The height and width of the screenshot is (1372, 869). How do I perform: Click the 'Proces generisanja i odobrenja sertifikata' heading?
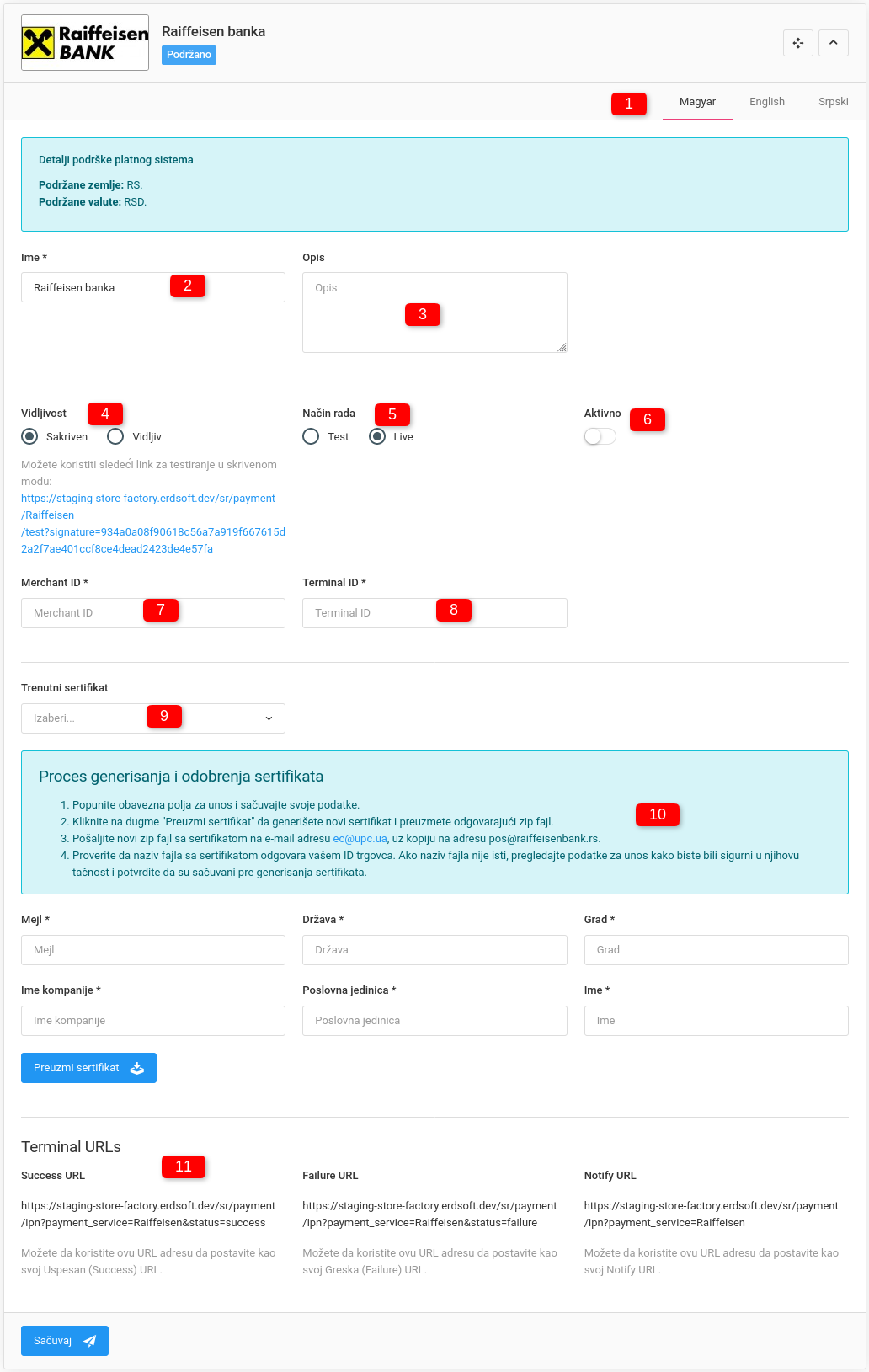181,777
